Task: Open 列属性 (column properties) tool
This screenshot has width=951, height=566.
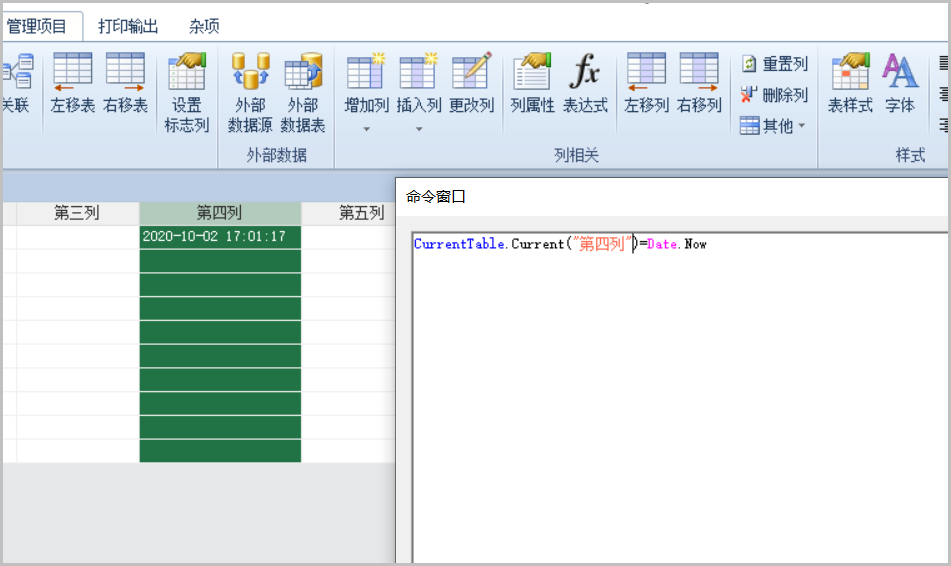Action: coord(532,82)
